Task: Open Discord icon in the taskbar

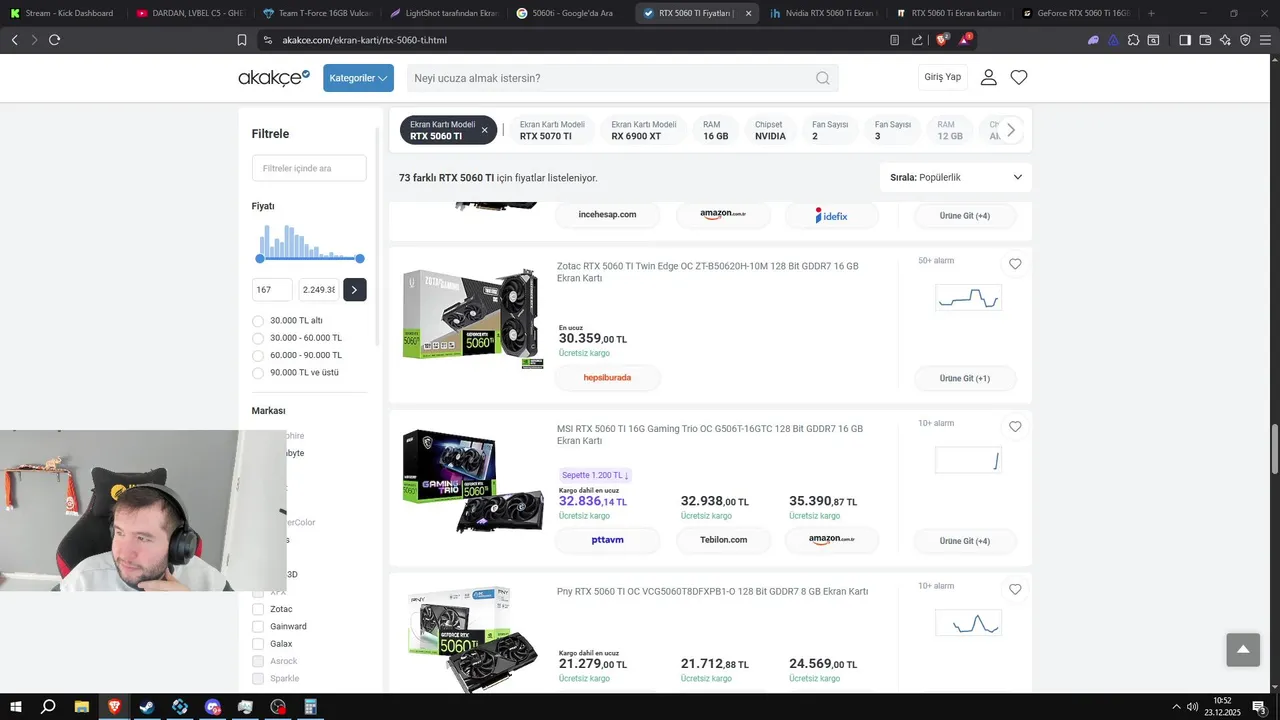Action: 212,707
